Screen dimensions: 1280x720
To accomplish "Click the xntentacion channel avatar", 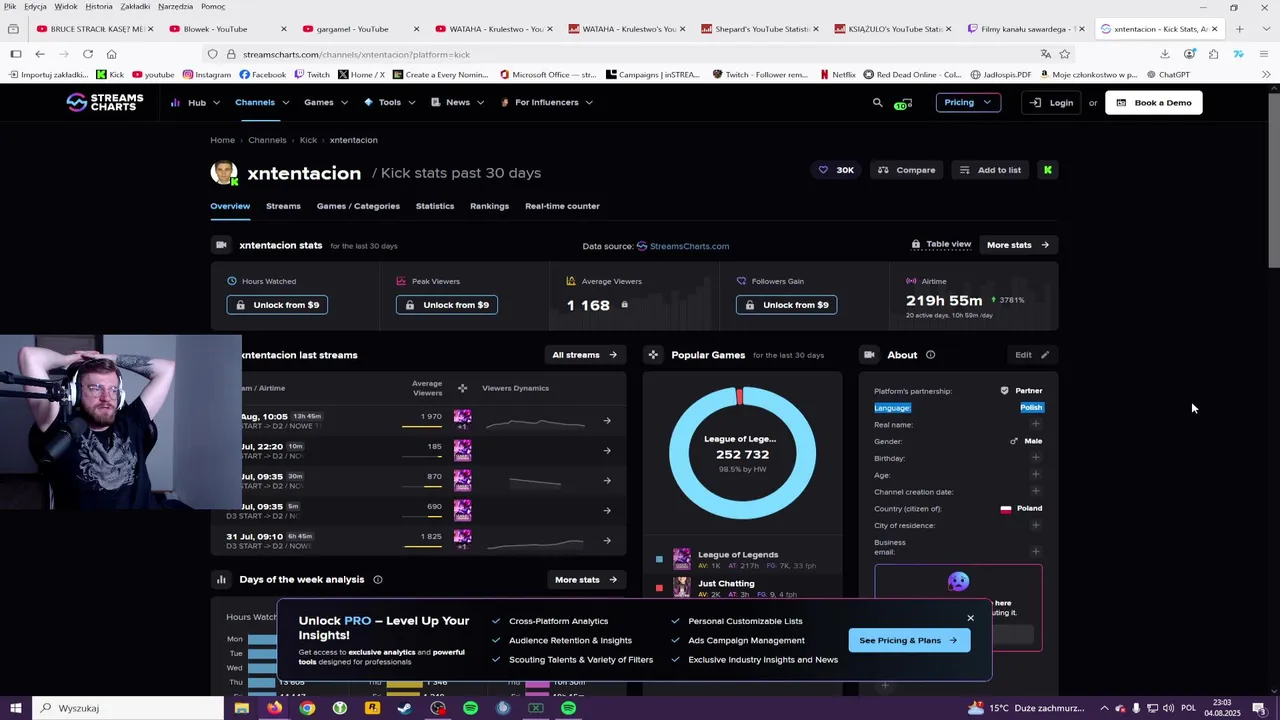I will (224, 172).
